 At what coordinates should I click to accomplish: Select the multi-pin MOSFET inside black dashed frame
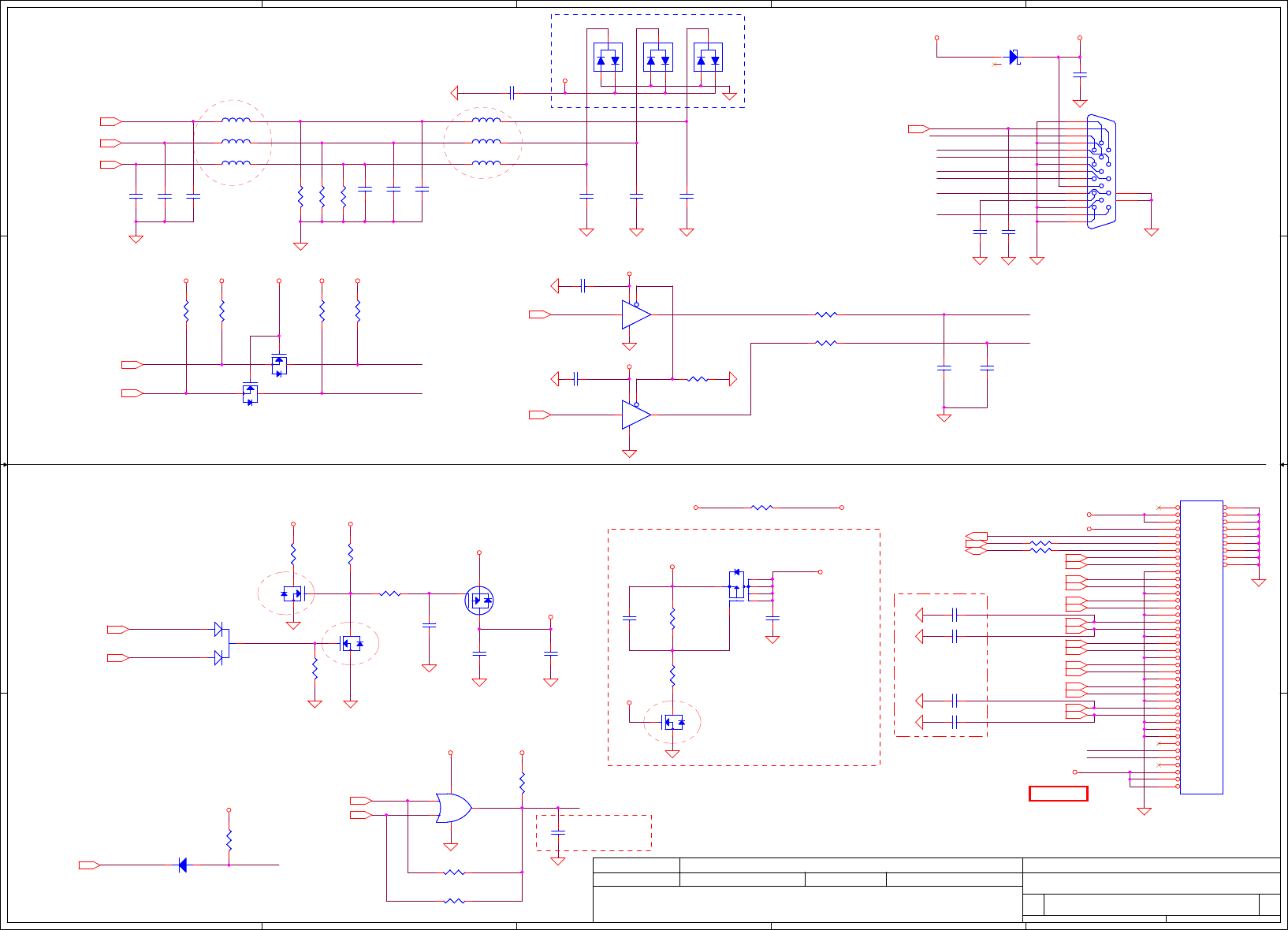point(738,586)
